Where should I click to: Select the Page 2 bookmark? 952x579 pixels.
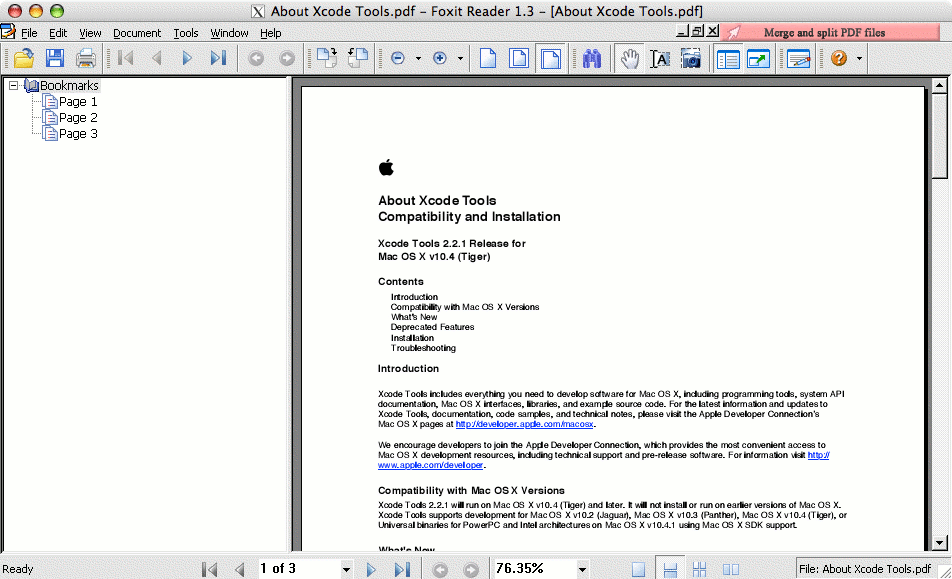pyautogui.click(x=76, y=117)
